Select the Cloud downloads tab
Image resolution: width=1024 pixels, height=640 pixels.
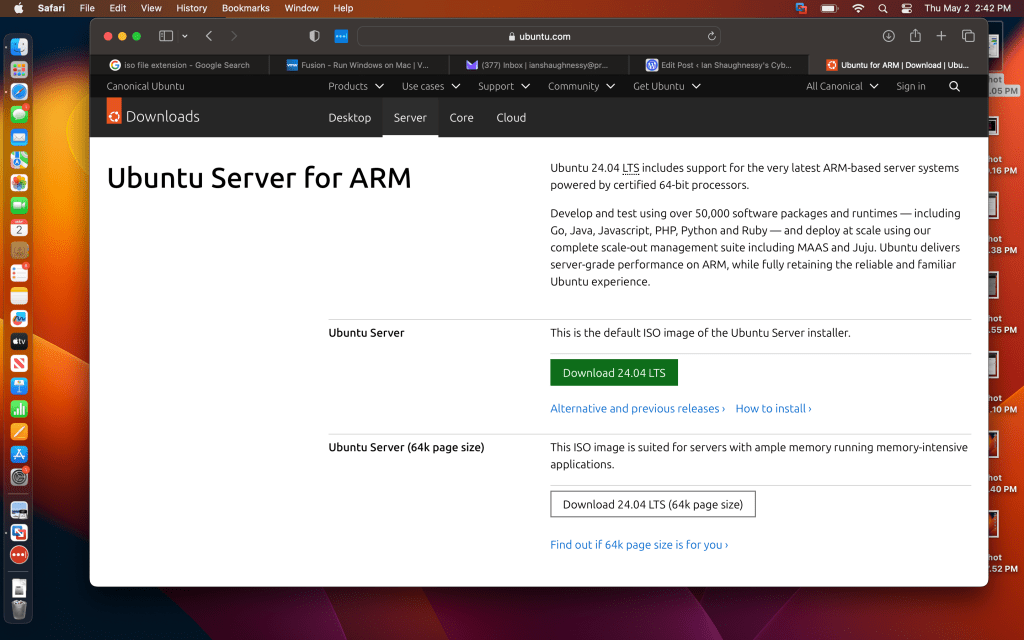[511, 118]
